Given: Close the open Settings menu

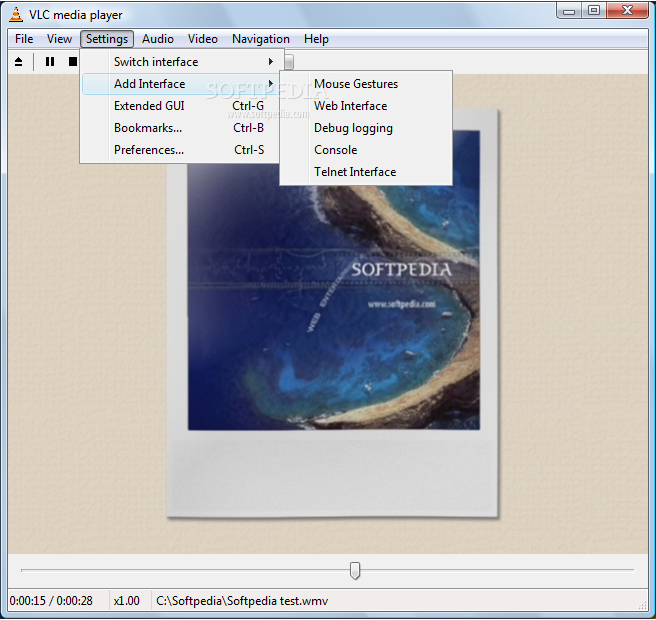Looking at the screenshot, I should click(107, 39).
